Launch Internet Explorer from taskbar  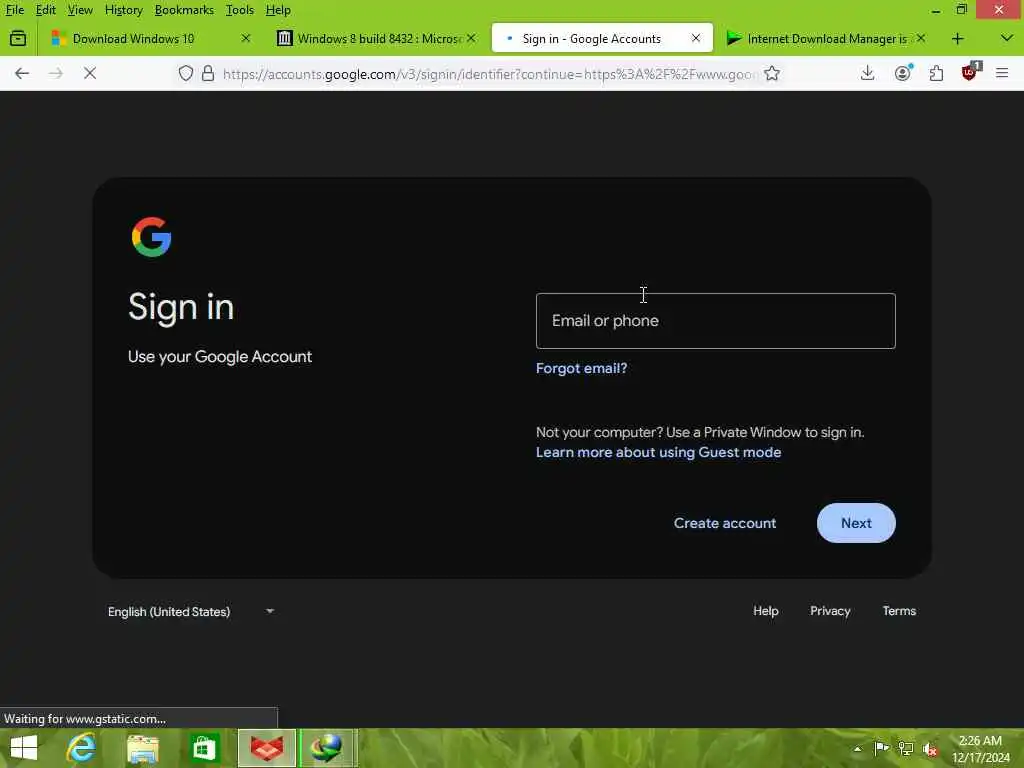(82, 748)
